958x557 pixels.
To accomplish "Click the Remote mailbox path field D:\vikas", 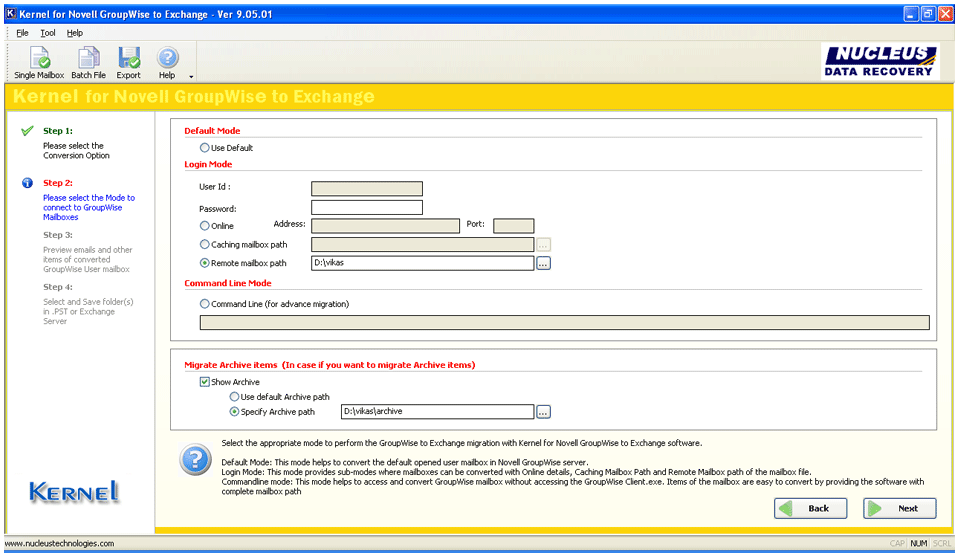I will pyautogui.click(x=423, y=263).
